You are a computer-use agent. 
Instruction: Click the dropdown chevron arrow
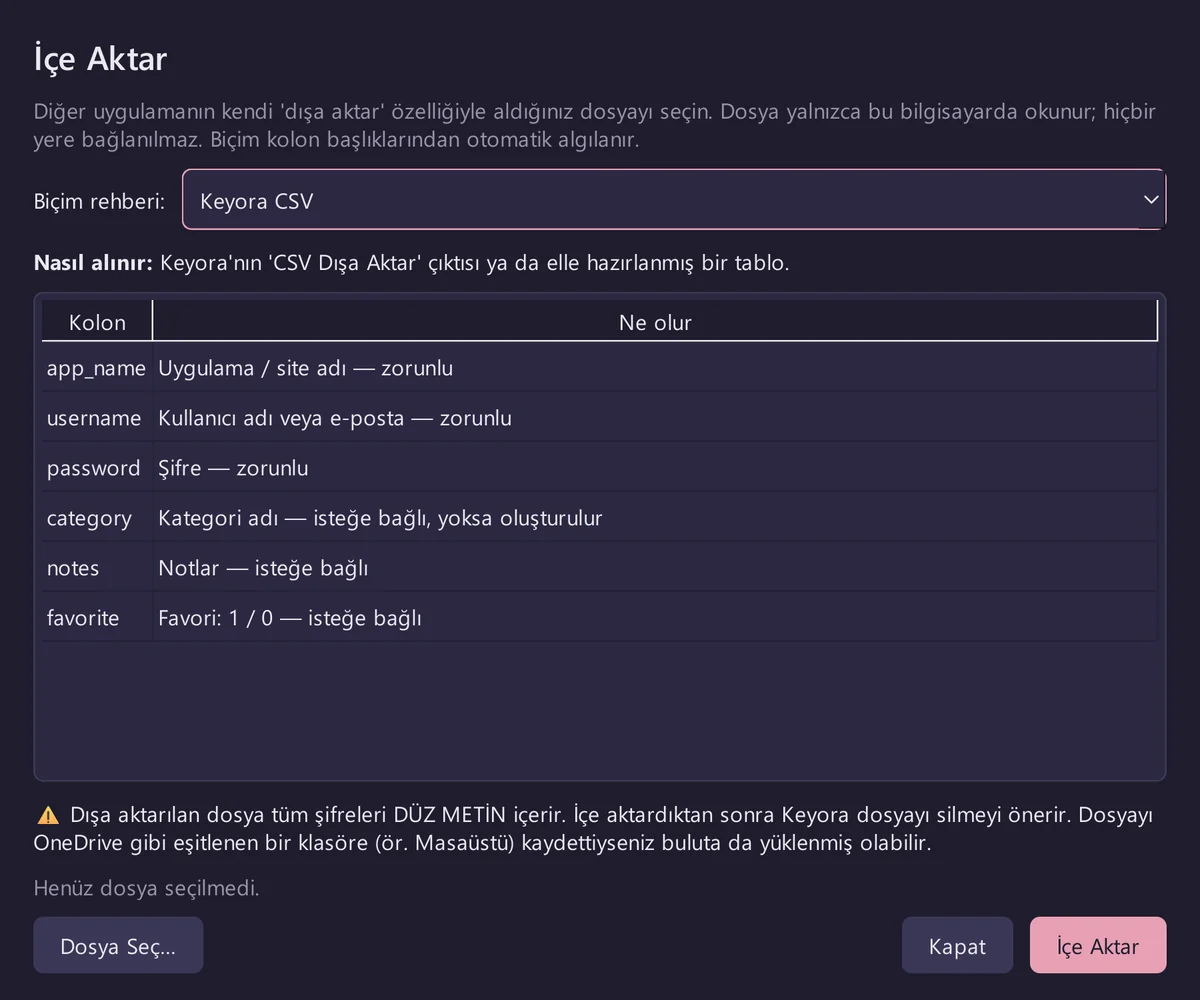click(1150, 200)
